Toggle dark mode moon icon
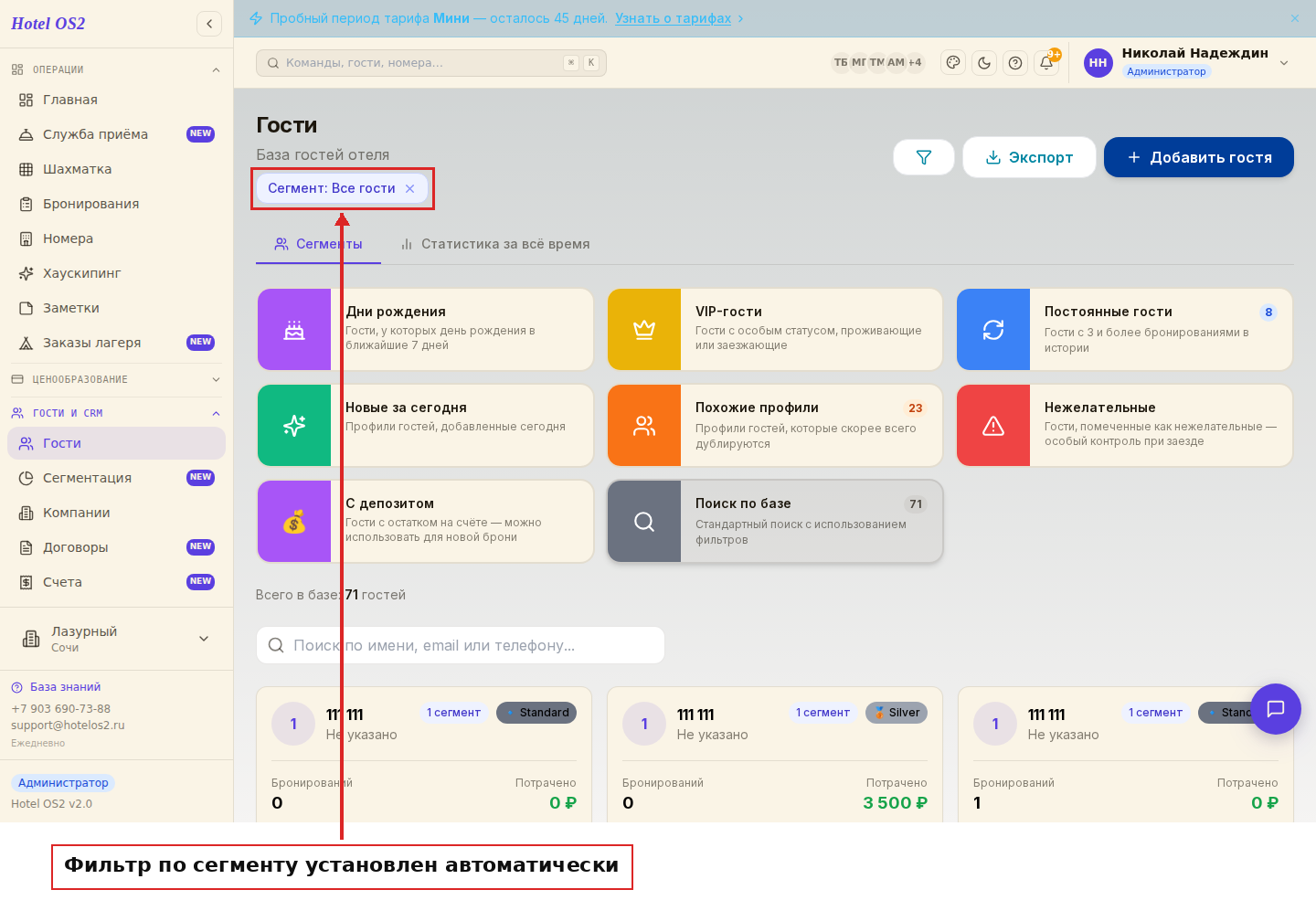The image size is (1316, 911). click(x=984, y=63)
